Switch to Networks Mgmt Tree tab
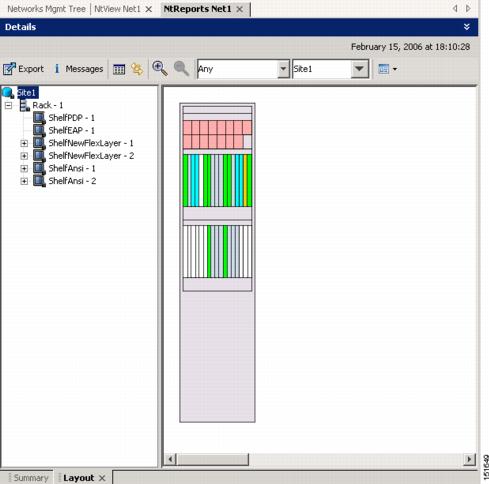Viewport: 489px width, 484px height. [x=46, y=9]
